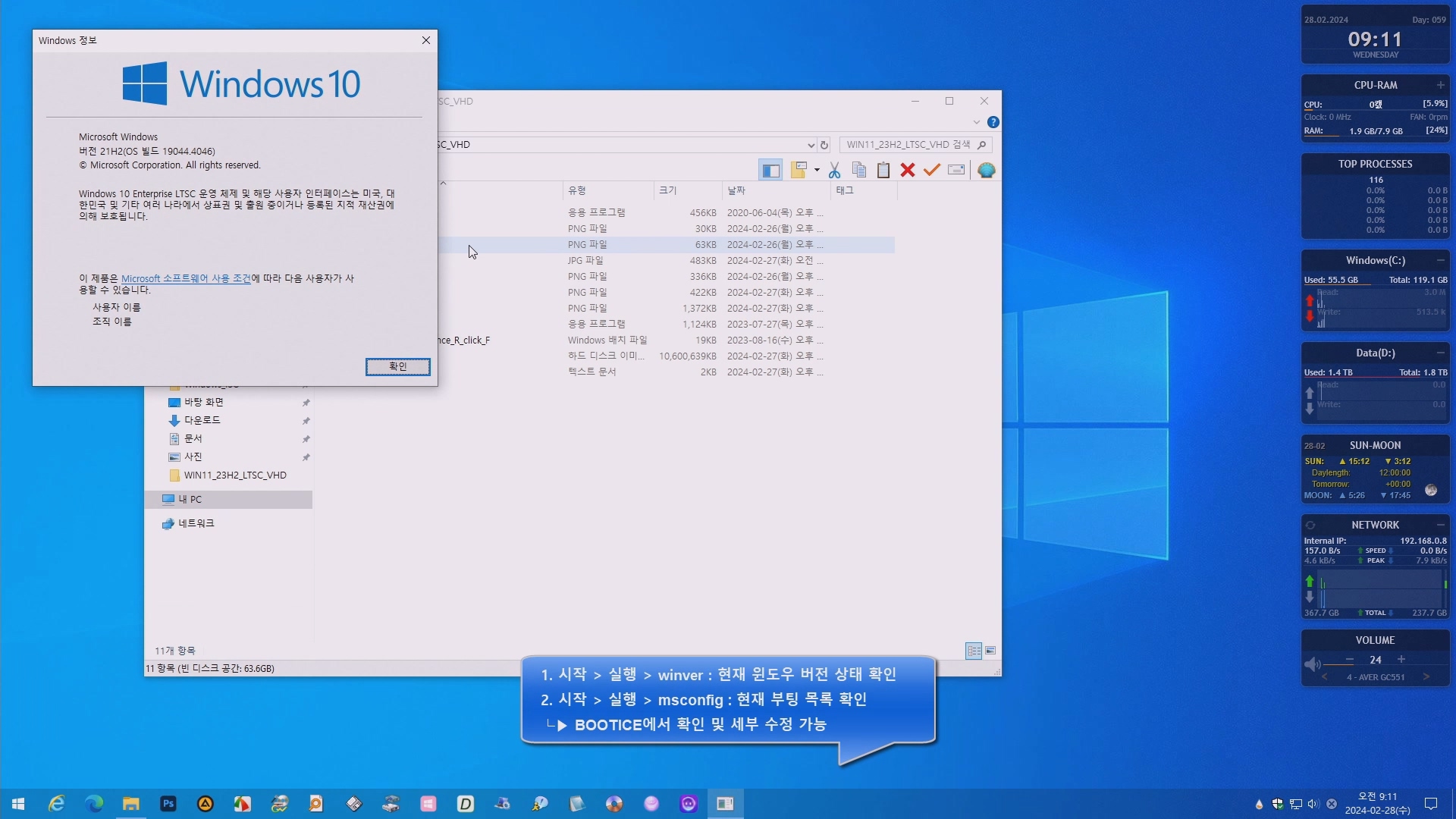Screen dimensions: 1456x819
Task: Unpin 바탕 화면 using its pin icon
Action: point(306,403)
